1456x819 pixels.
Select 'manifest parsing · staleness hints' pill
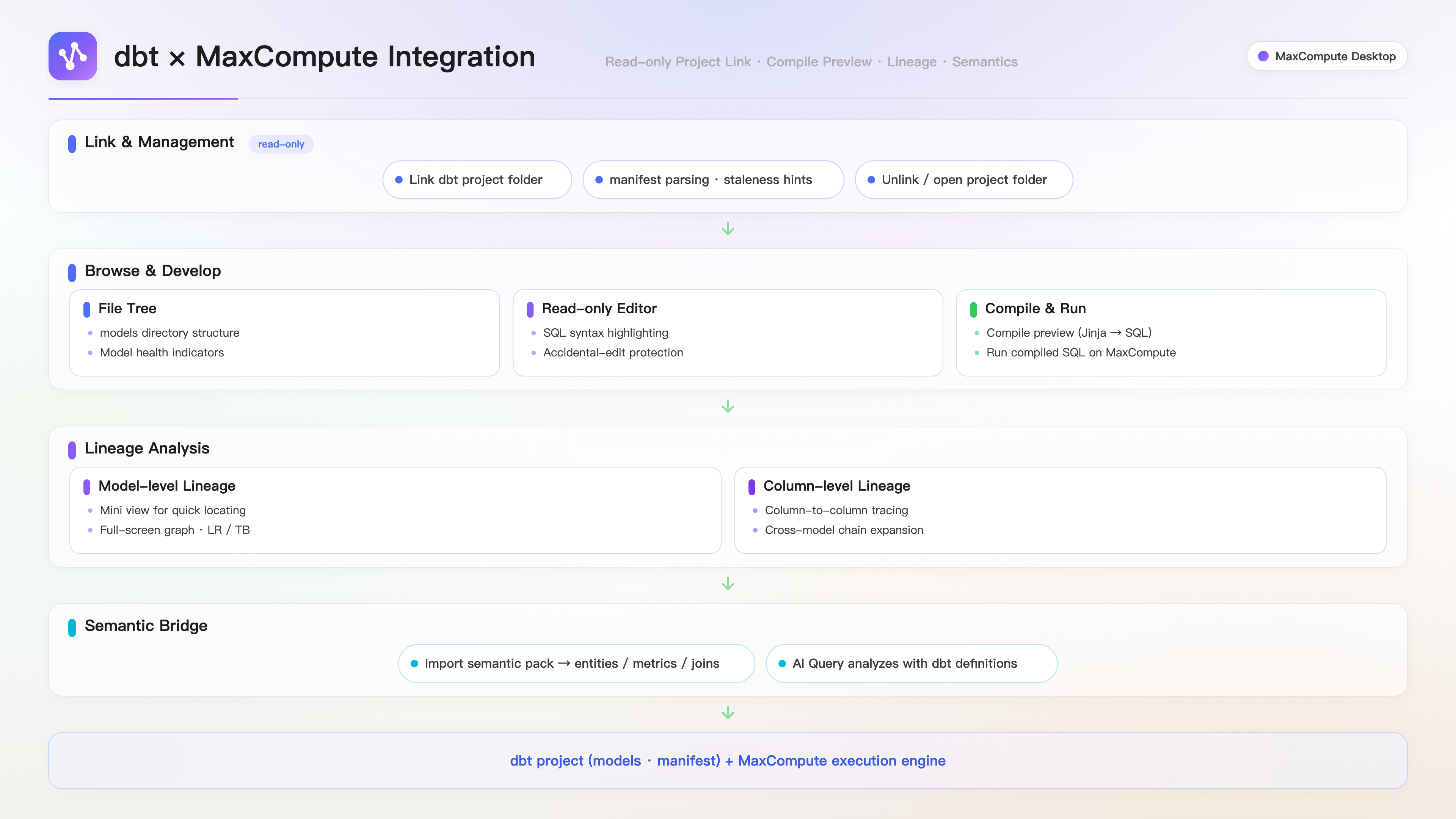point(713,180)
